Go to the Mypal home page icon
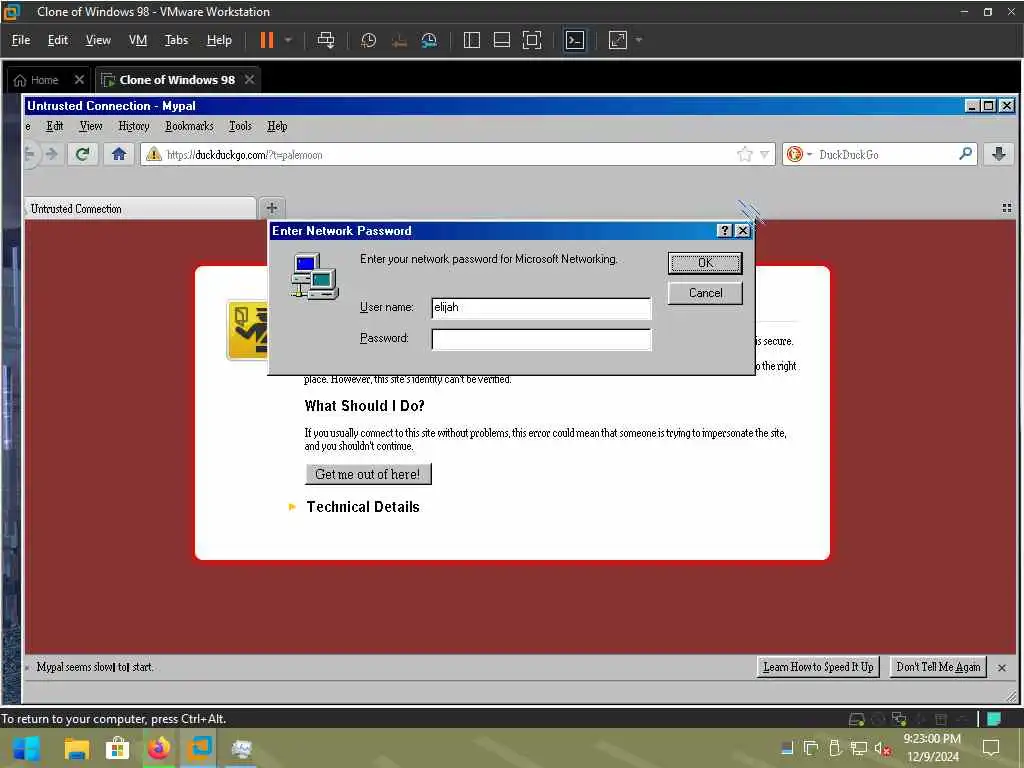This screenshot has height=768, width=1024. tap(118, 154)
